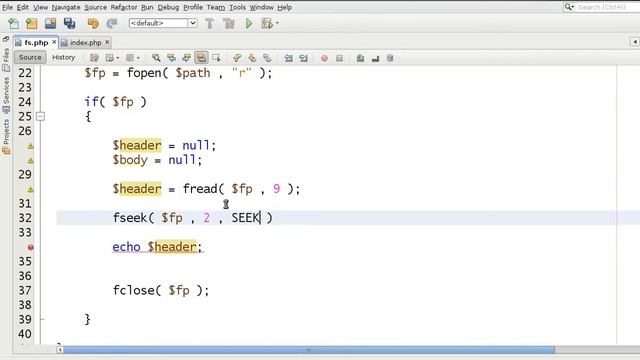The height and width of the screenshot is (360, 640).
Task: Click on the echo $header; line
Action: [x=157, y=247]
